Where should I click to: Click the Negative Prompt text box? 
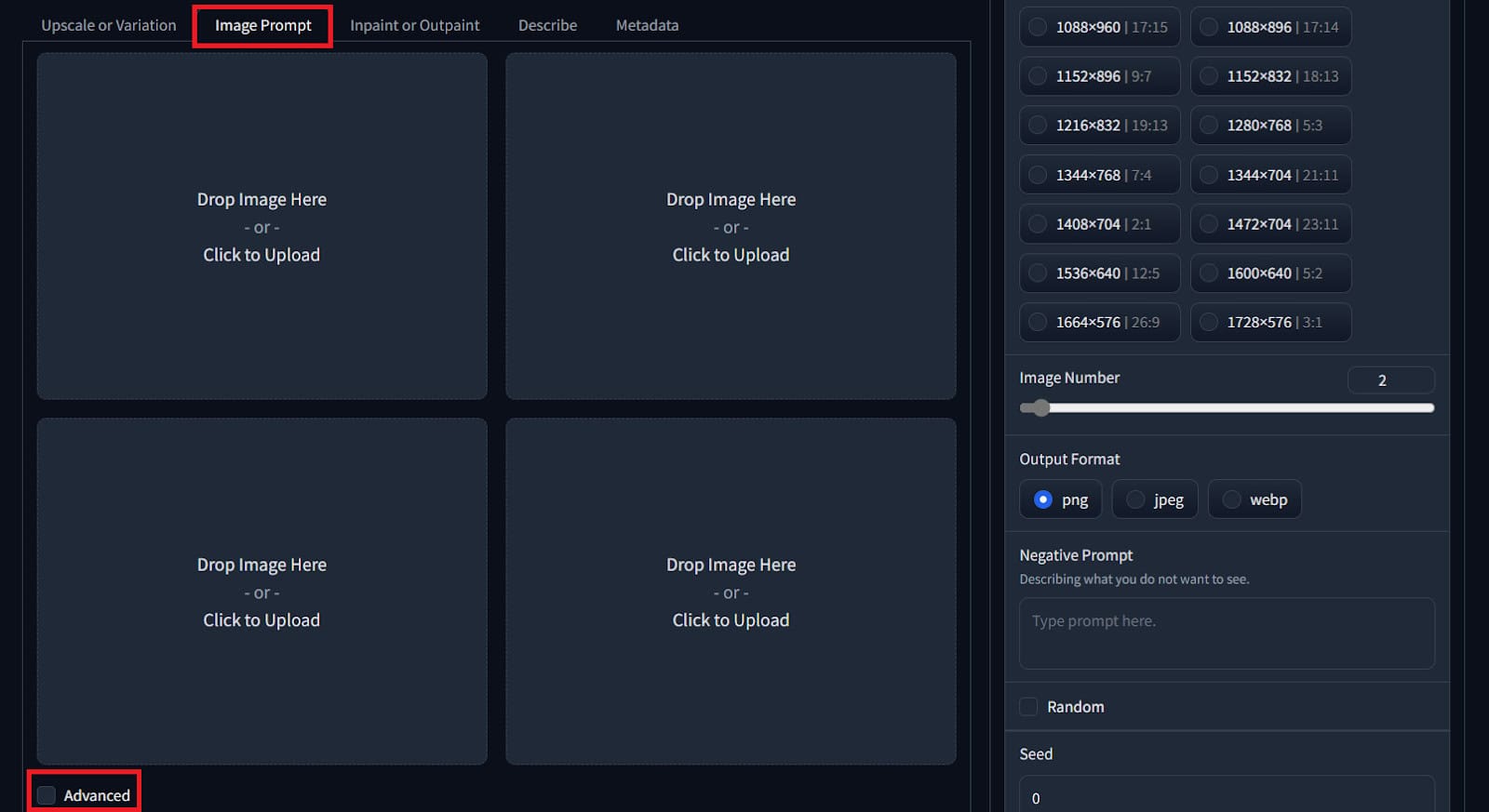(1227, 632)
